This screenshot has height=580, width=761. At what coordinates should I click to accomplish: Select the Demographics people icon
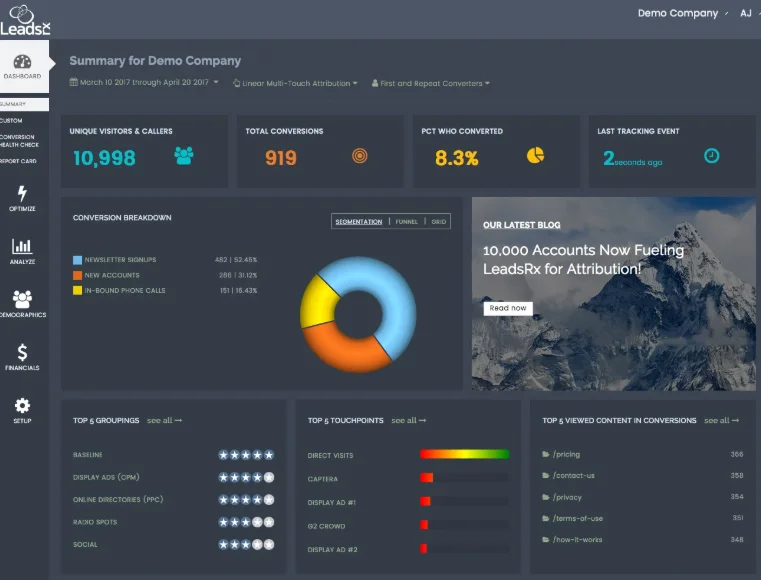22,299
